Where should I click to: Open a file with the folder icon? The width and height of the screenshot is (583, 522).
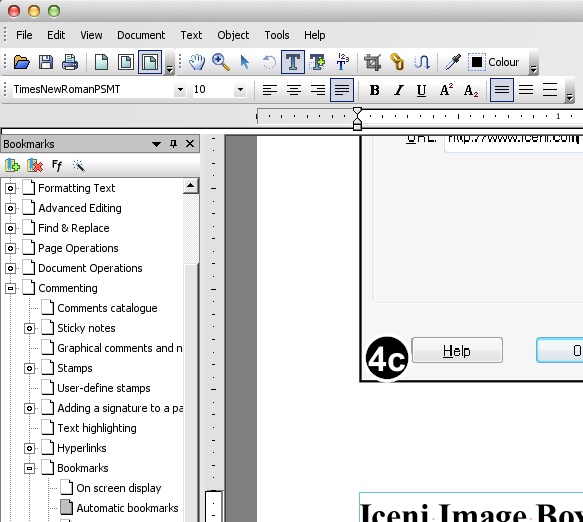[x=21, y=62]
